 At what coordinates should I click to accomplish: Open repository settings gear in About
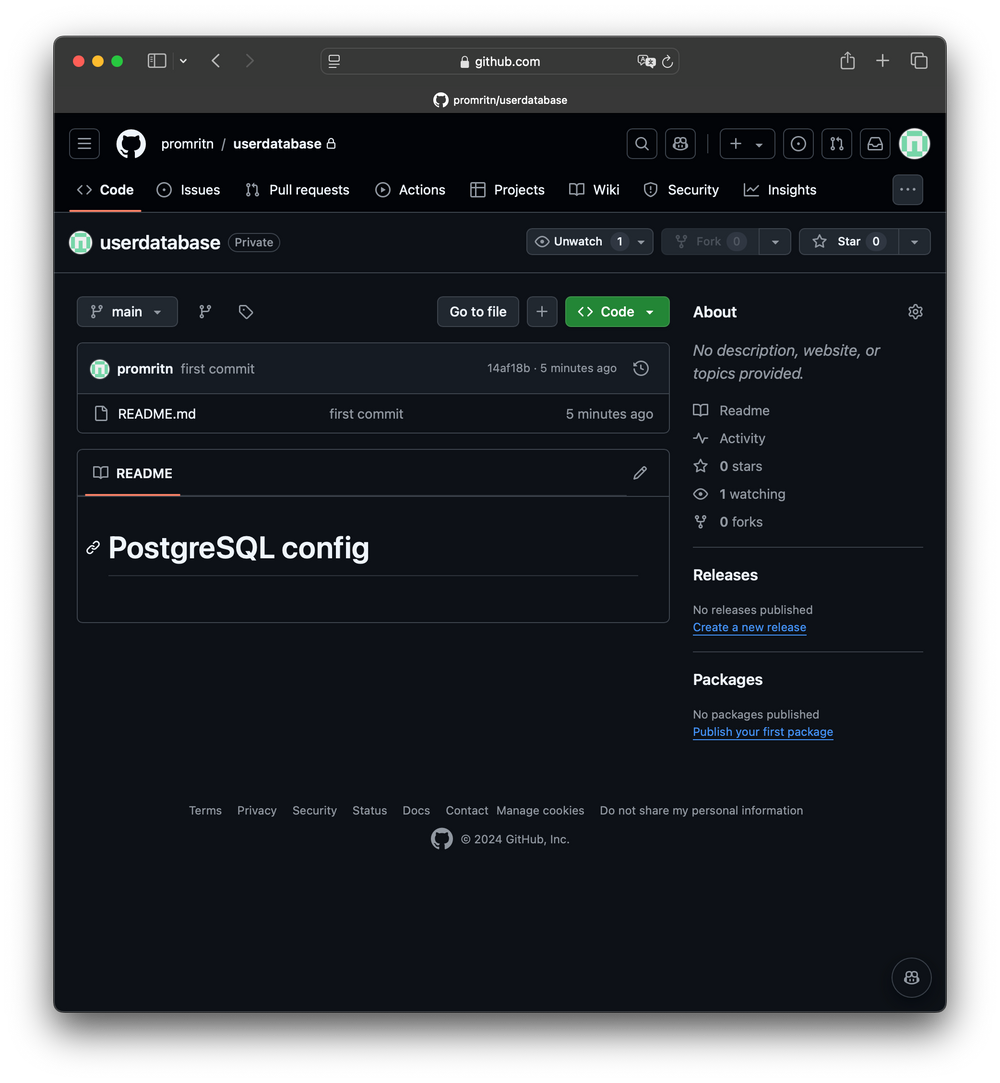[x=915, y=312]
